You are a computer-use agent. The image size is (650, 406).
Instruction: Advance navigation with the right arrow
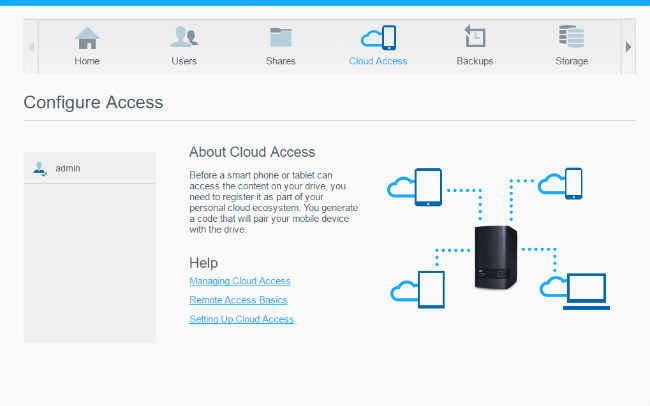pos(628,47)
